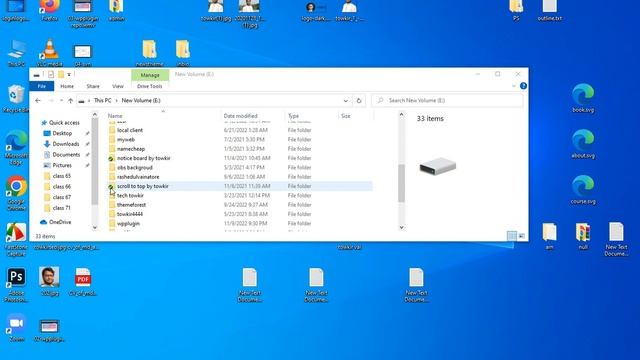The height and width of the screenshot is (360, 640).
Task: Refresh the New Volume (E:) folder
Action: coord(359,100)
